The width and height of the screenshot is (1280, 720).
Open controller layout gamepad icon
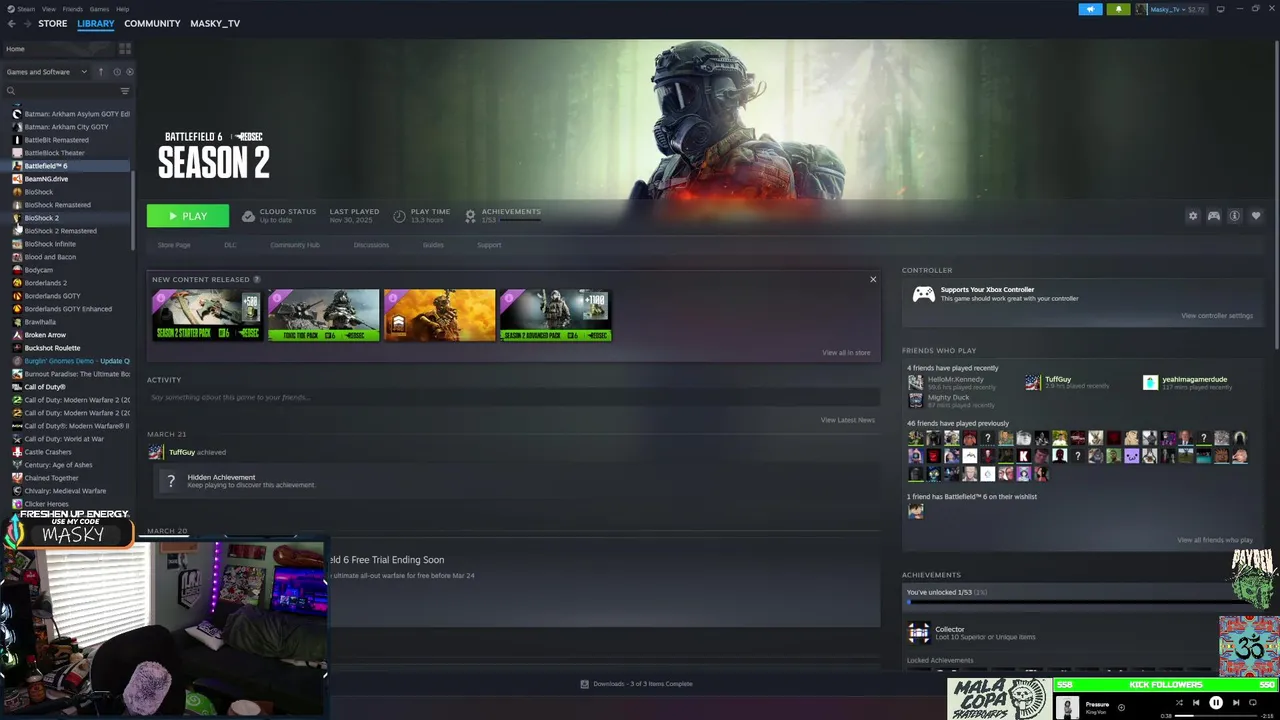pyautogui.click(x=1213, y=216)
